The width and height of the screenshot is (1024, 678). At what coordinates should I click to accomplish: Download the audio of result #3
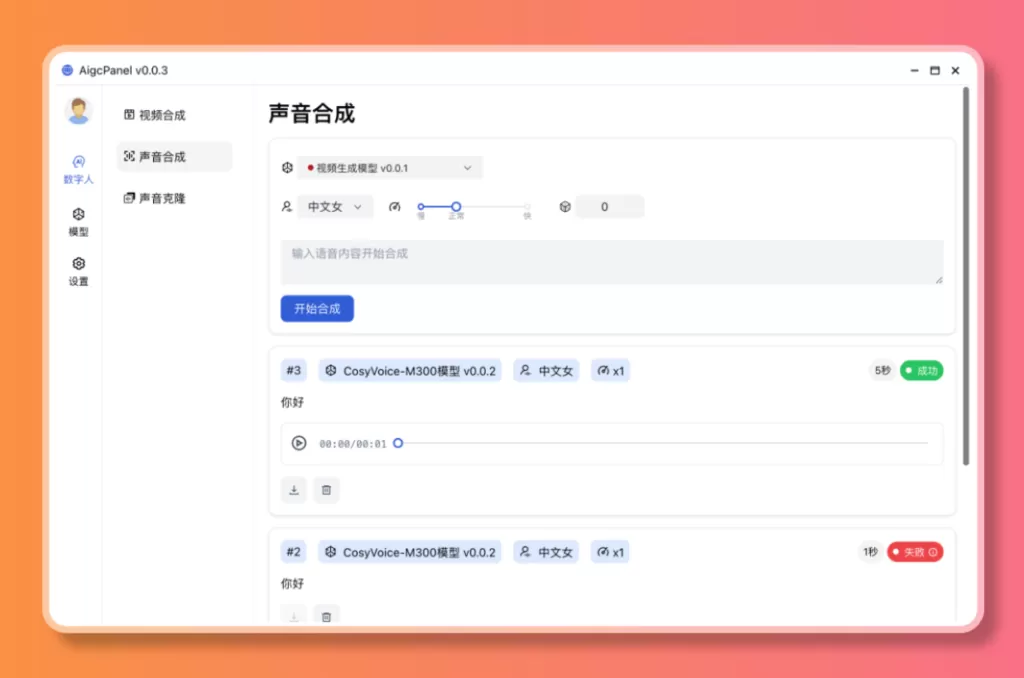coord(293,490)
